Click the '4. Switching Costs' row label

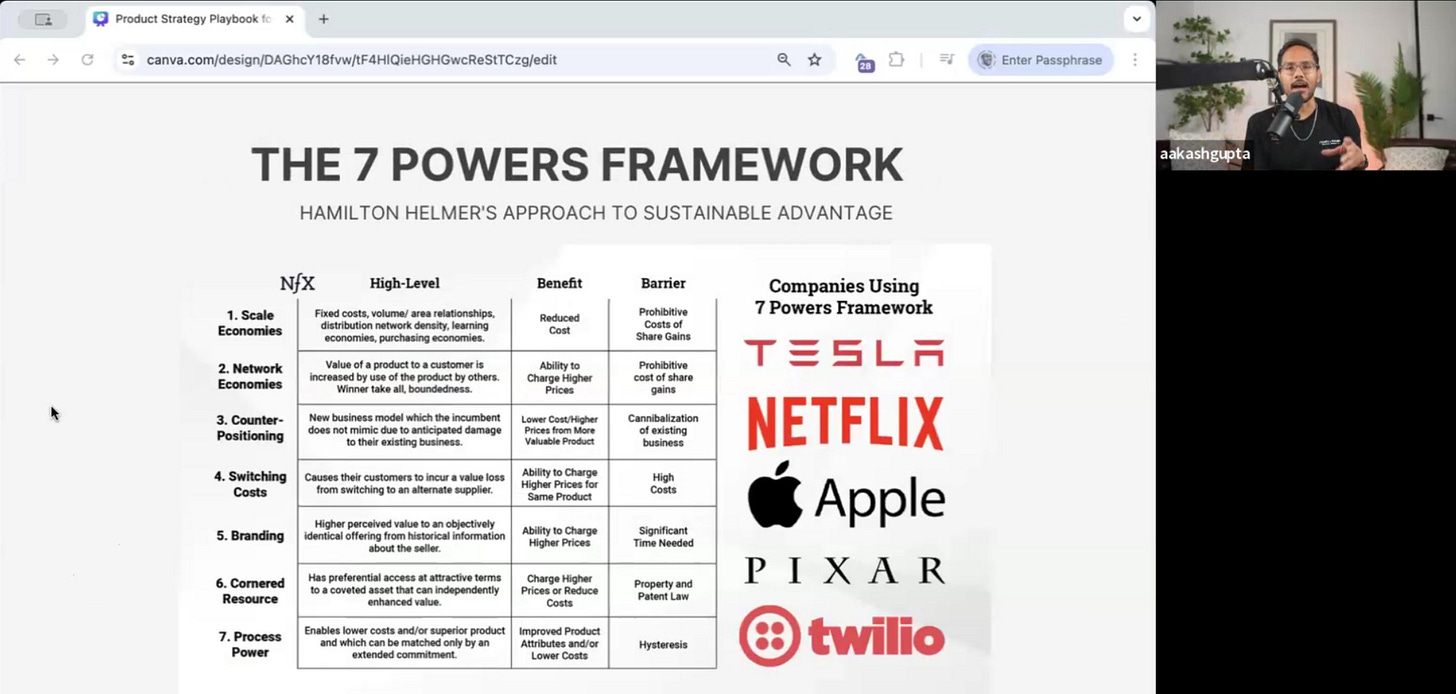[250, 484]
